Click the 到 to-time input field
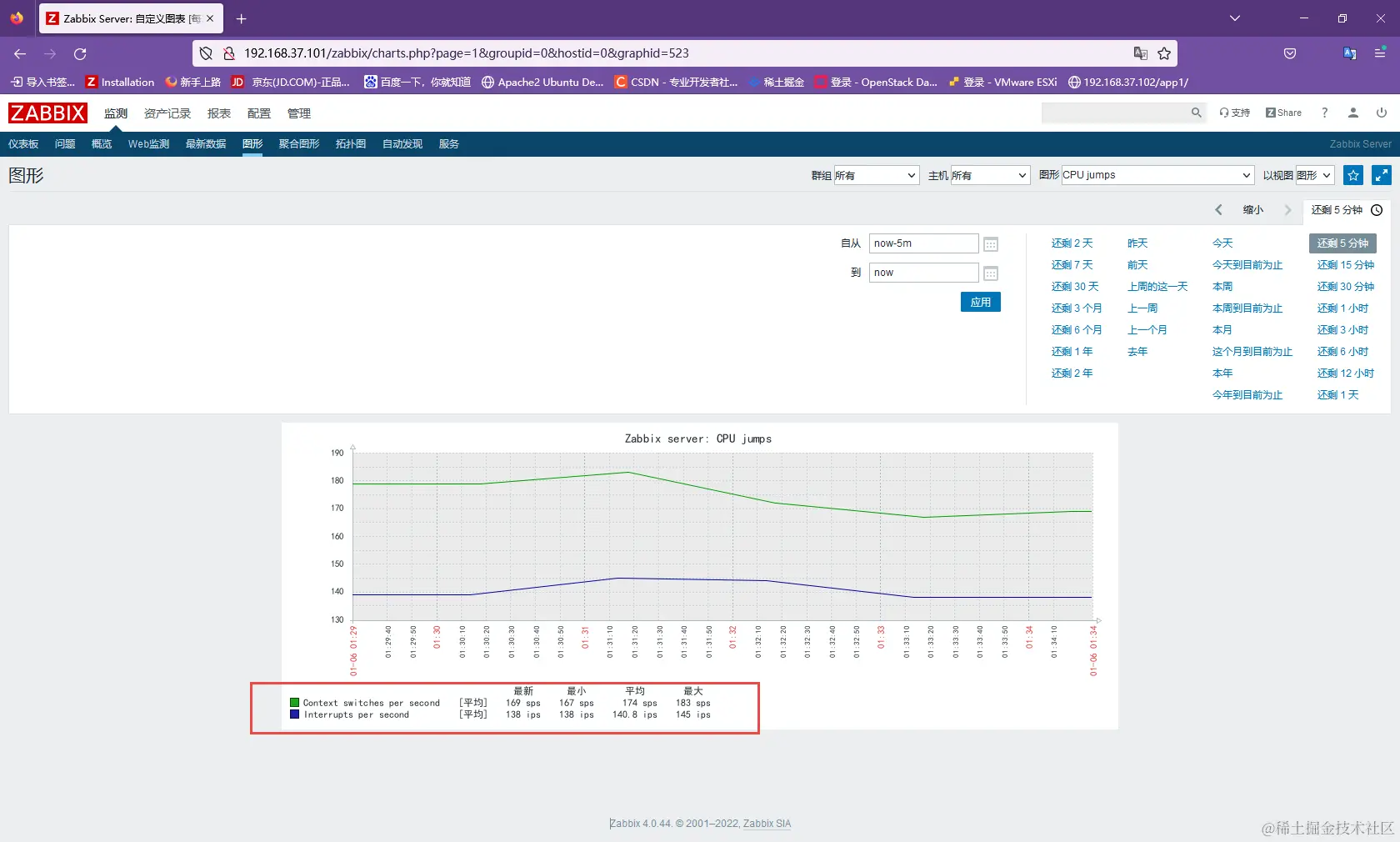Screen dimensions: 1400x842 pos(923,273)
